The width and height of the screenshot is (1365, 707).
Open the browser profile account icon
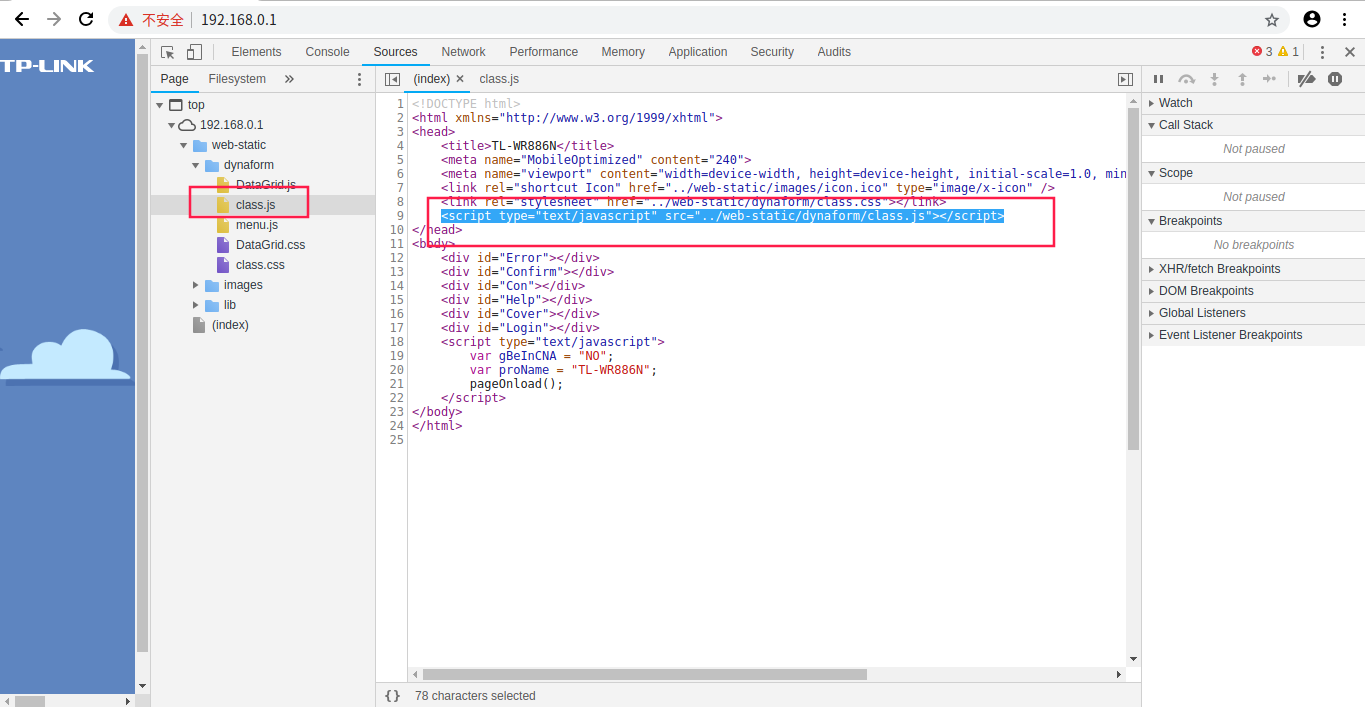click(x=1312, y=19)
